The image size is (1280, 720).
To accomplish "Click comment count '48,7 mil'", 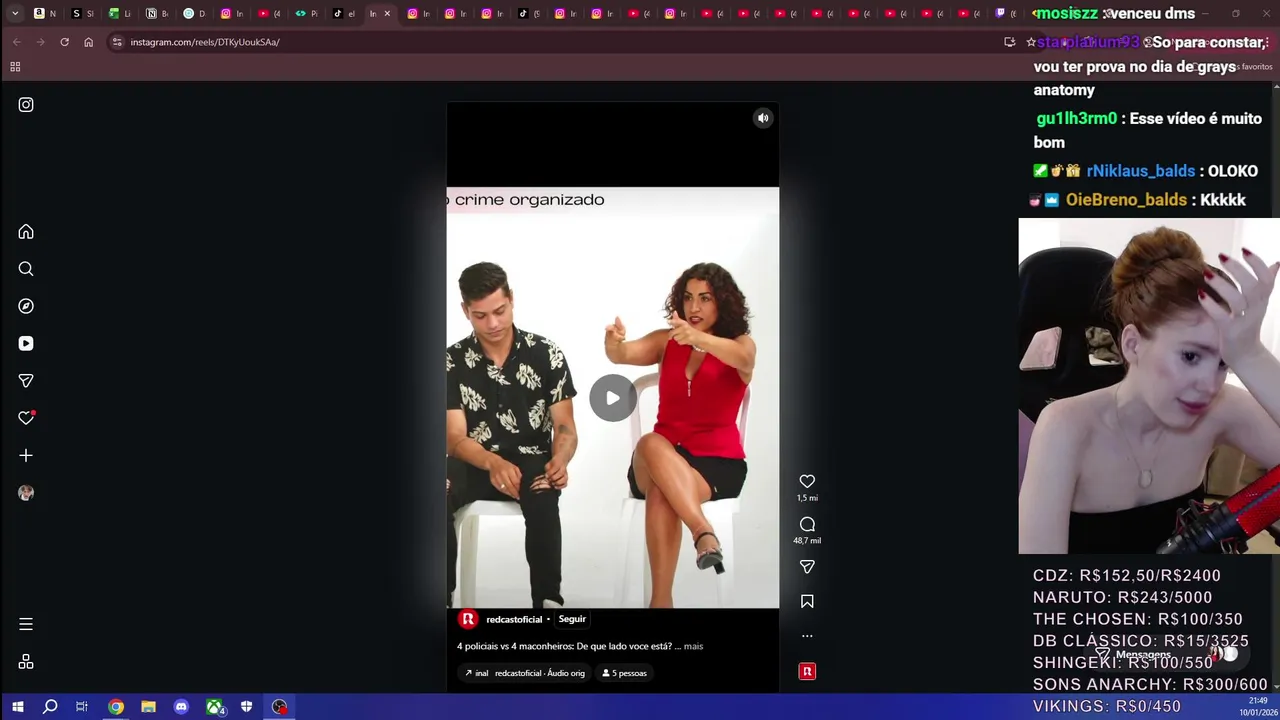I will click(x=807, y=541).
